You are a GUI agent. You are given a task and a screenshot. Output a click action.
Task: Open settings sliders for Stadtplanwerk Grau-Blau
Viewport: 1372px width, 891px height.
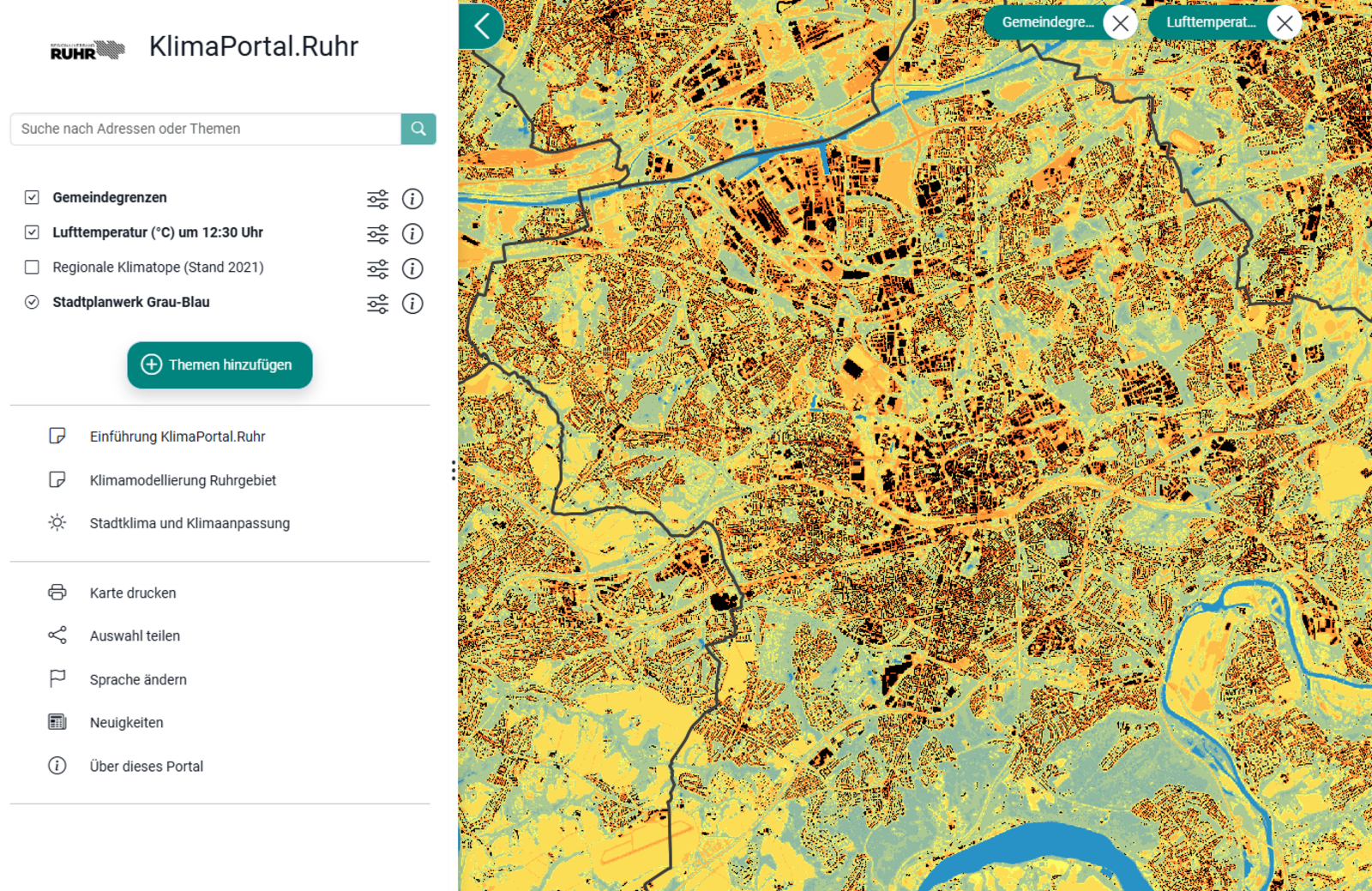pyautogui.click(x=377, y=304)
